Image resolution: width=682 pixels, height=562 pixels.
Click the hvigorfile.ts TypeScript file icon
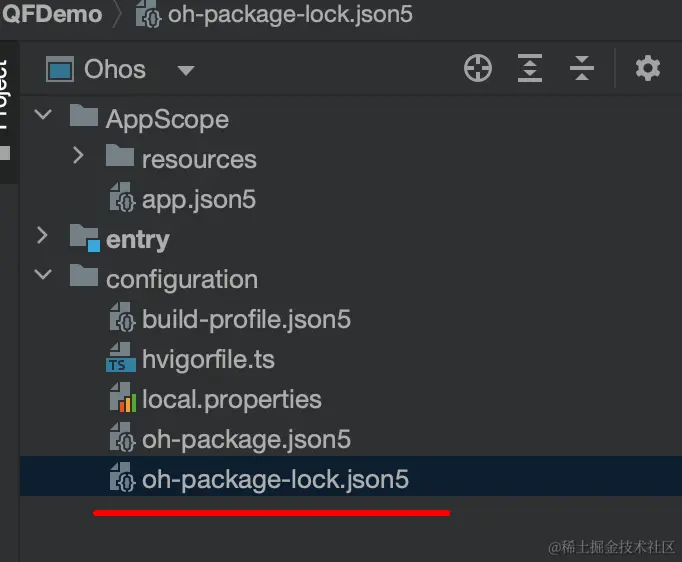pos(121,360)
